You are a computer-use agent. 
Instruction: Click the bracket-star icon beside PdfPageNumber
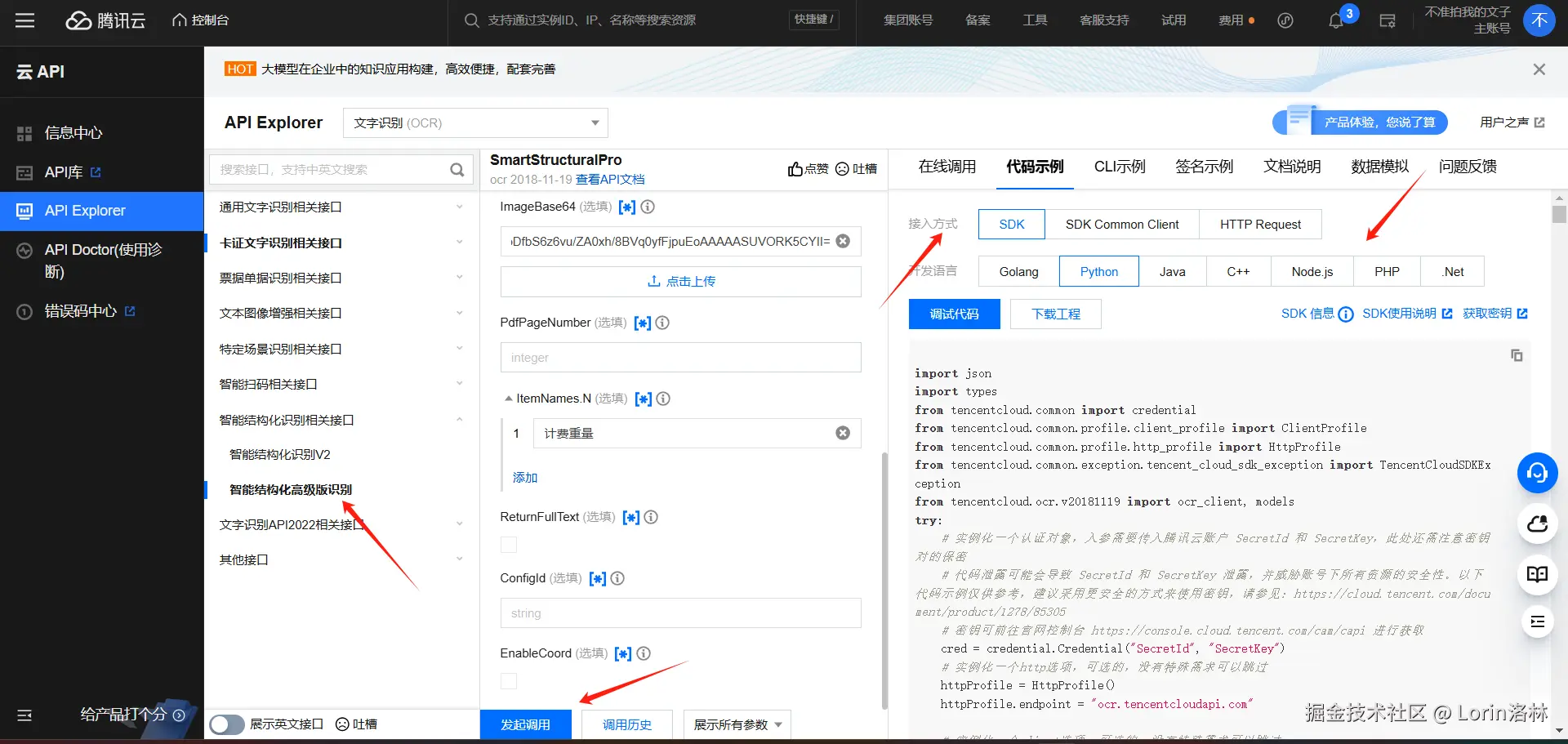[643, 323]
